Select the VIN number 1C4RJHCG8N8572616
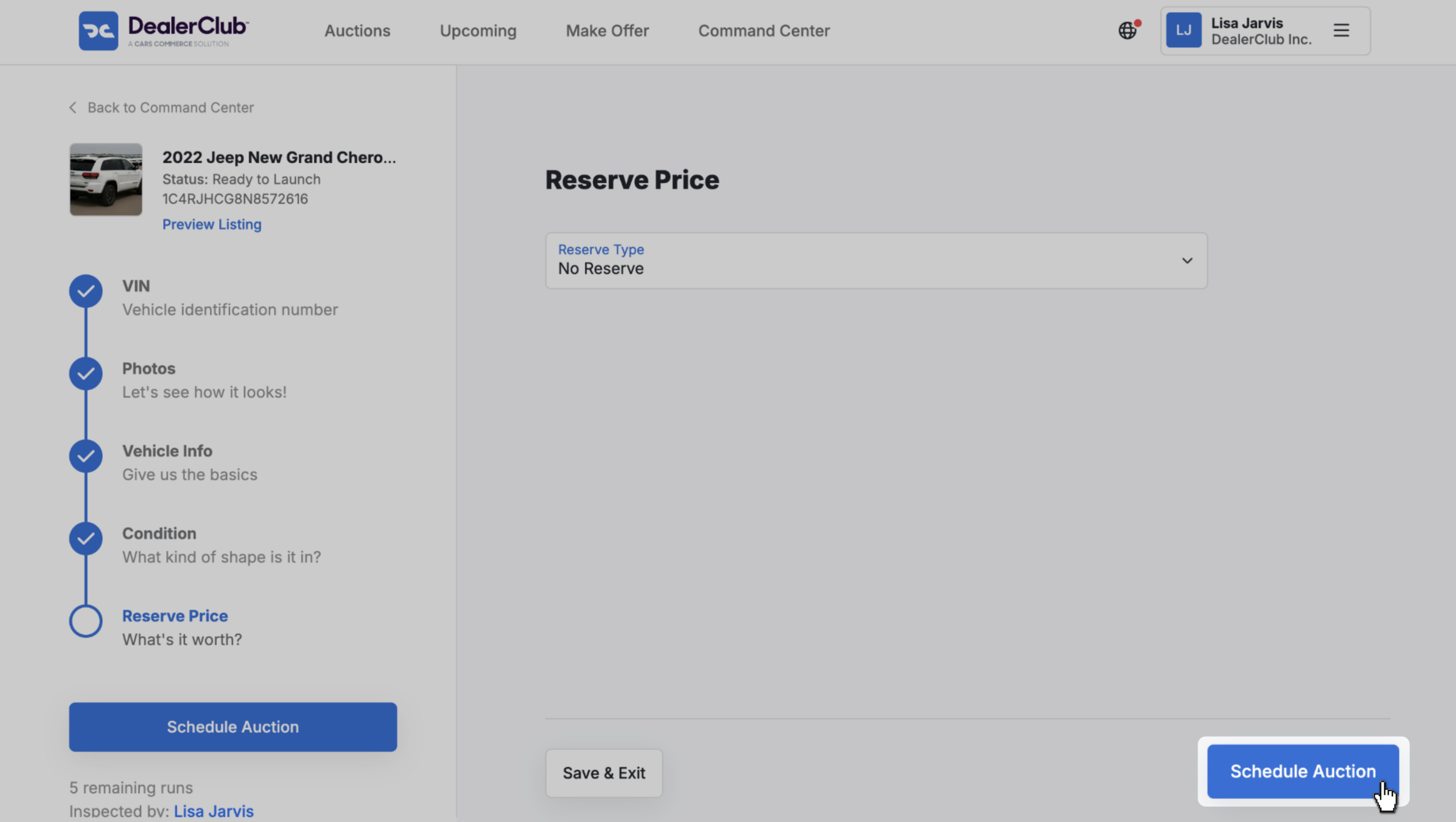1456x822 pixels. pyautogui.click(x=235, y=199)
